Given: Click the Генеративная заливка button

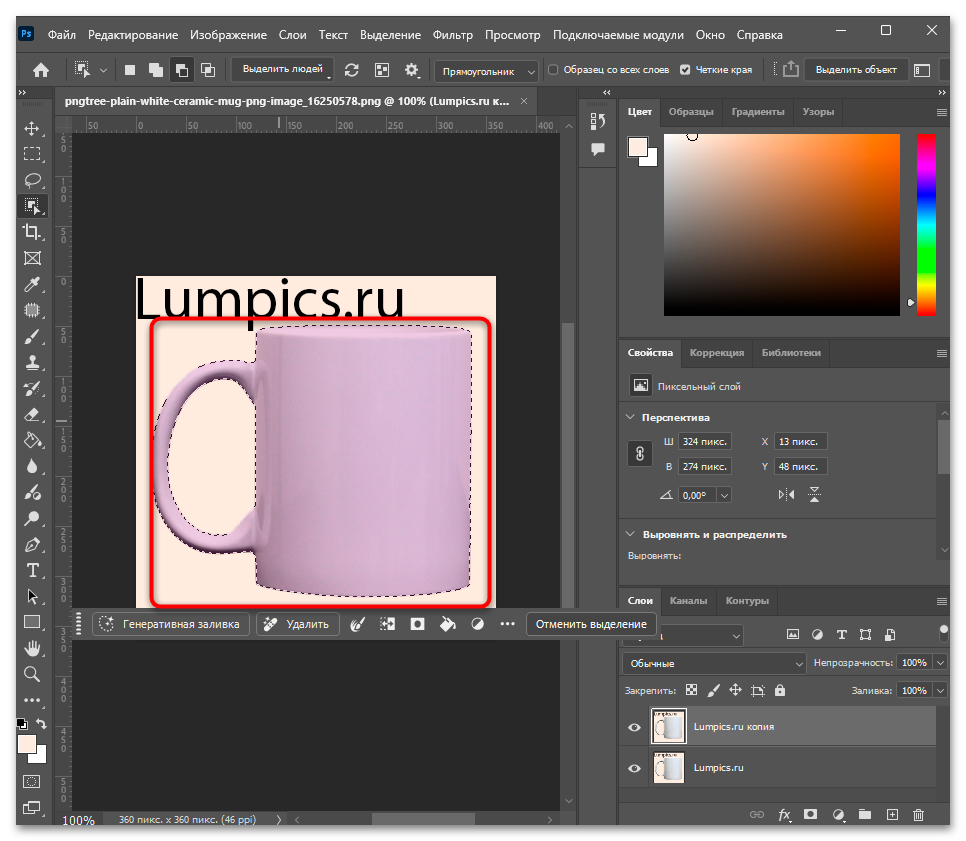Looking at the screenshot, I should [x=171, y=624].
